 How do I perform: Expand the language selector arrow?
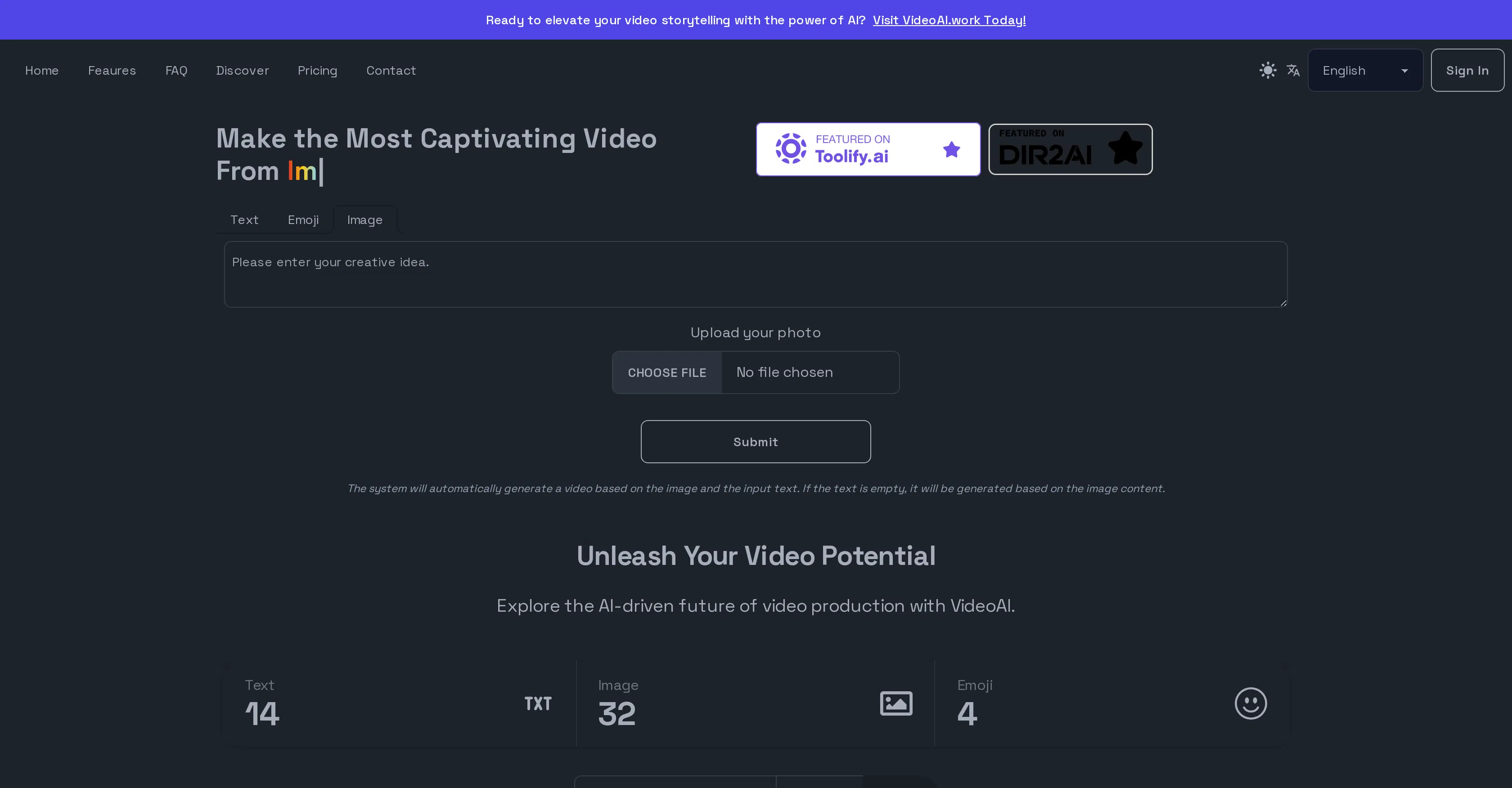point(1404,71)
